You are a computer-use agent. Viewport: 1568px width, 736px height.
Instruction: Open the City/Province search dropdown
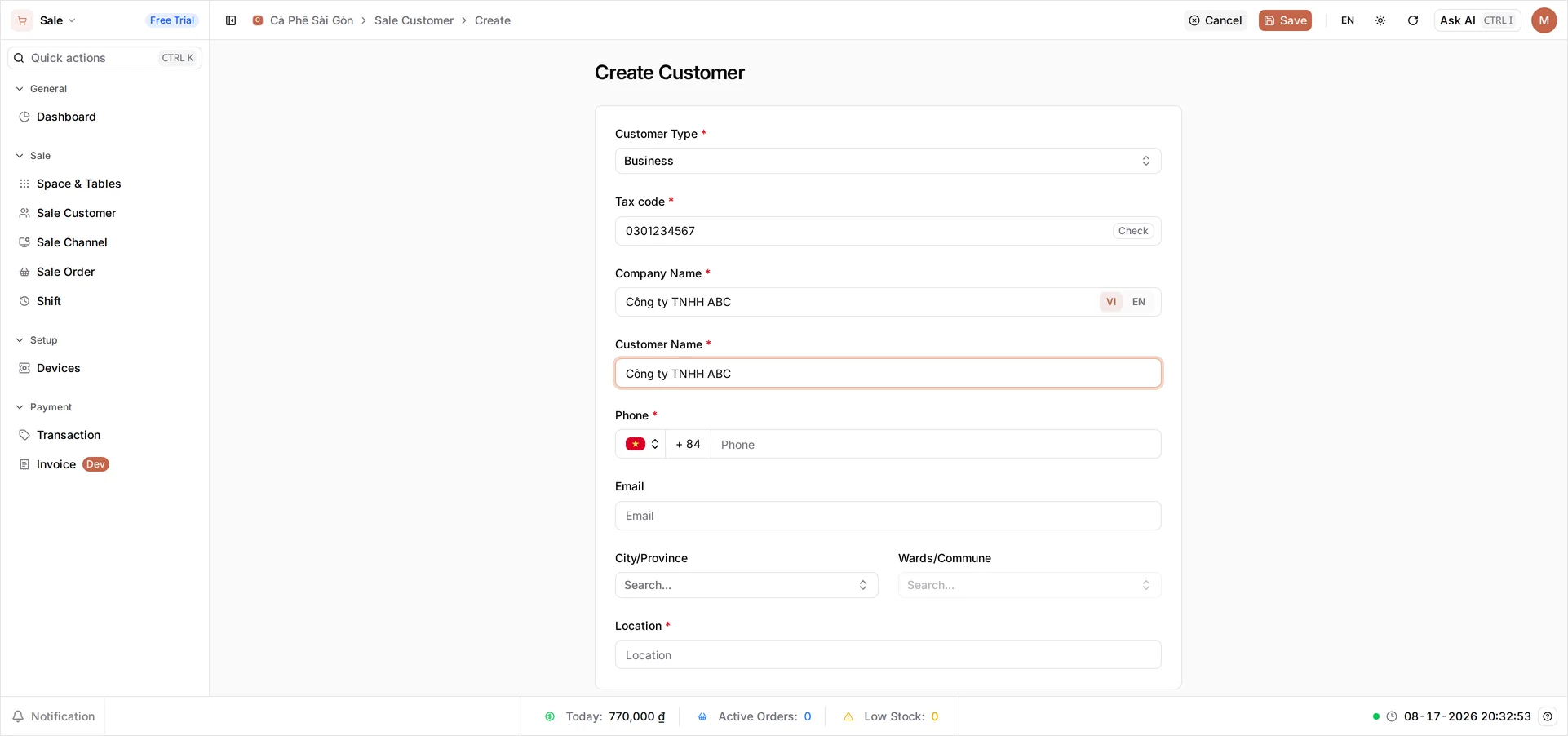(746, 585)
